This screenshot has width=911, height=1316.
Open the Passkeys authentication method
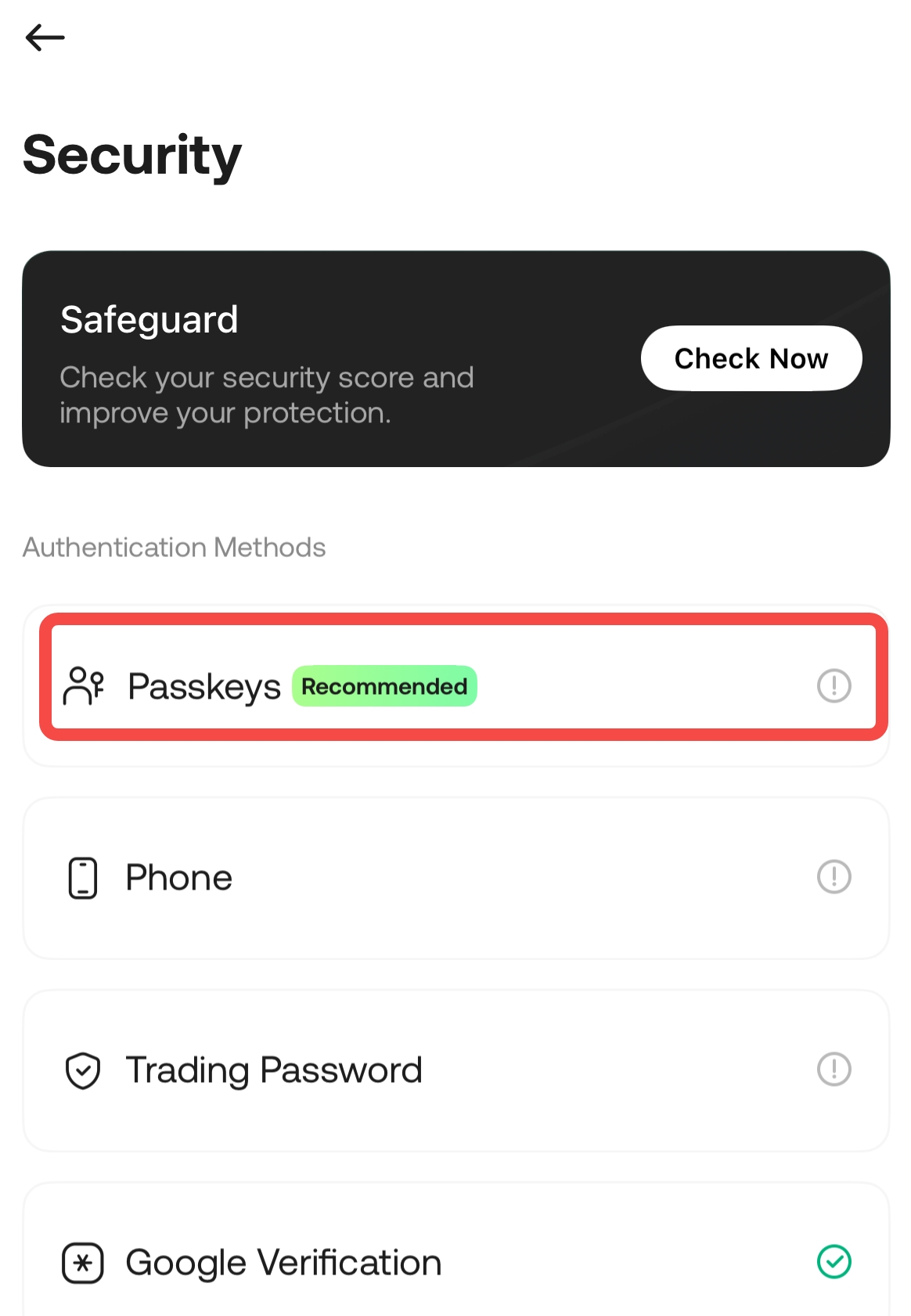click(205, 687)
